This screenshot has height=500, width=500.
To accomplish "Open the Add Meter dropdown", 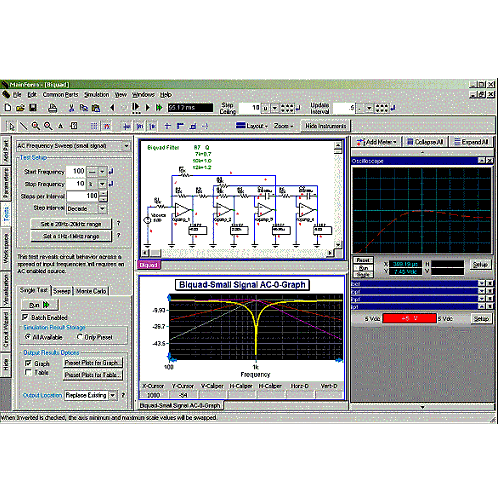I will [x=377, y=142].
